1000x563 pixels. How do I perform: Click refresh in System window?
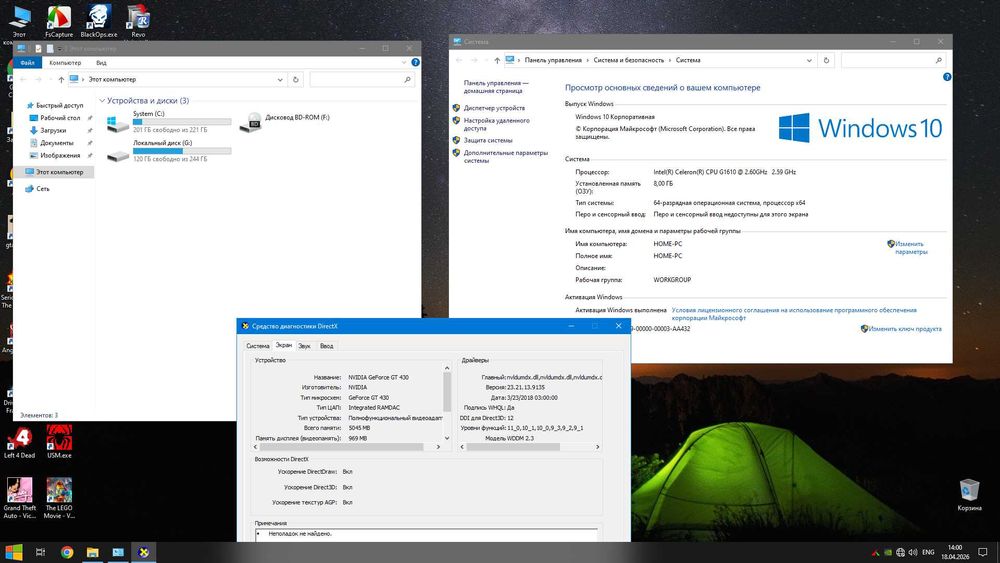(x=826, y=61)
